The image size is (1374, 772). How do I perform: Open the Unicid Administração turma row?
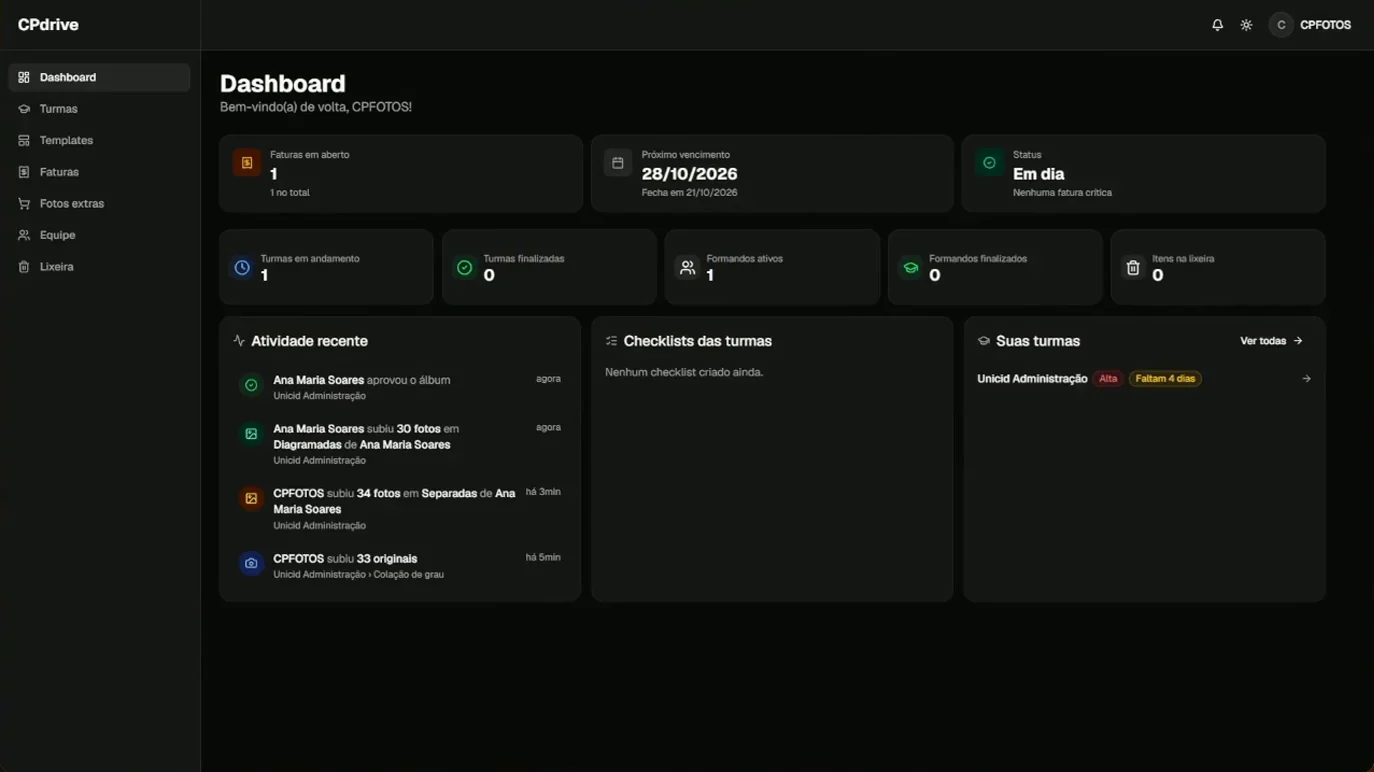[1144, 379]
